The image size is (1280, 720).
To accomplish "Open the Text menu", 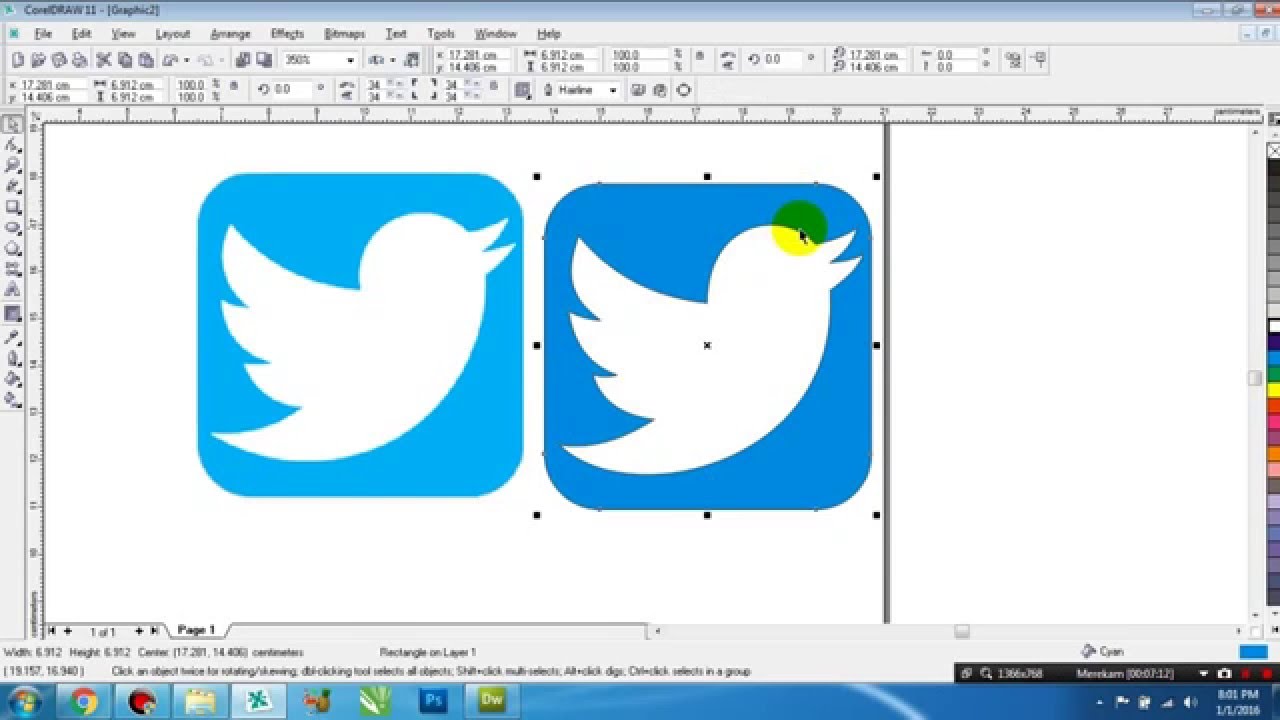I will tap(396, 34).
